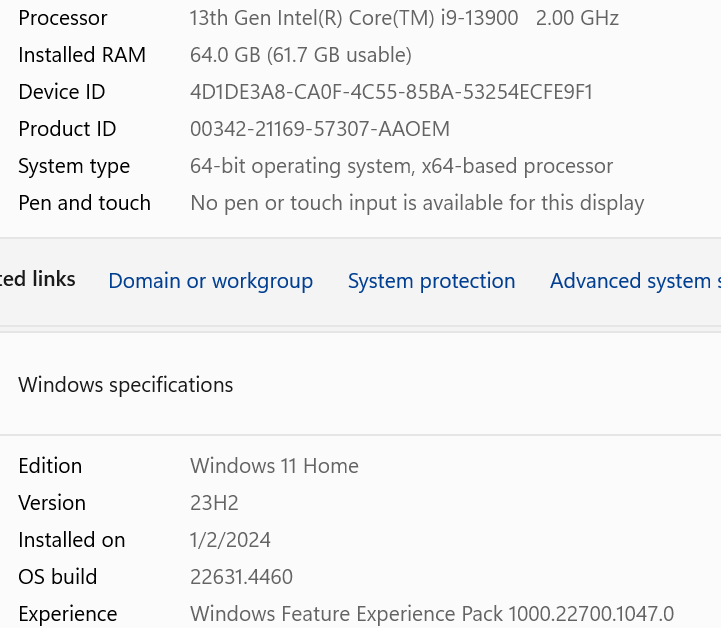
Task: Open the System protection link
Action: tap(431, 281)
